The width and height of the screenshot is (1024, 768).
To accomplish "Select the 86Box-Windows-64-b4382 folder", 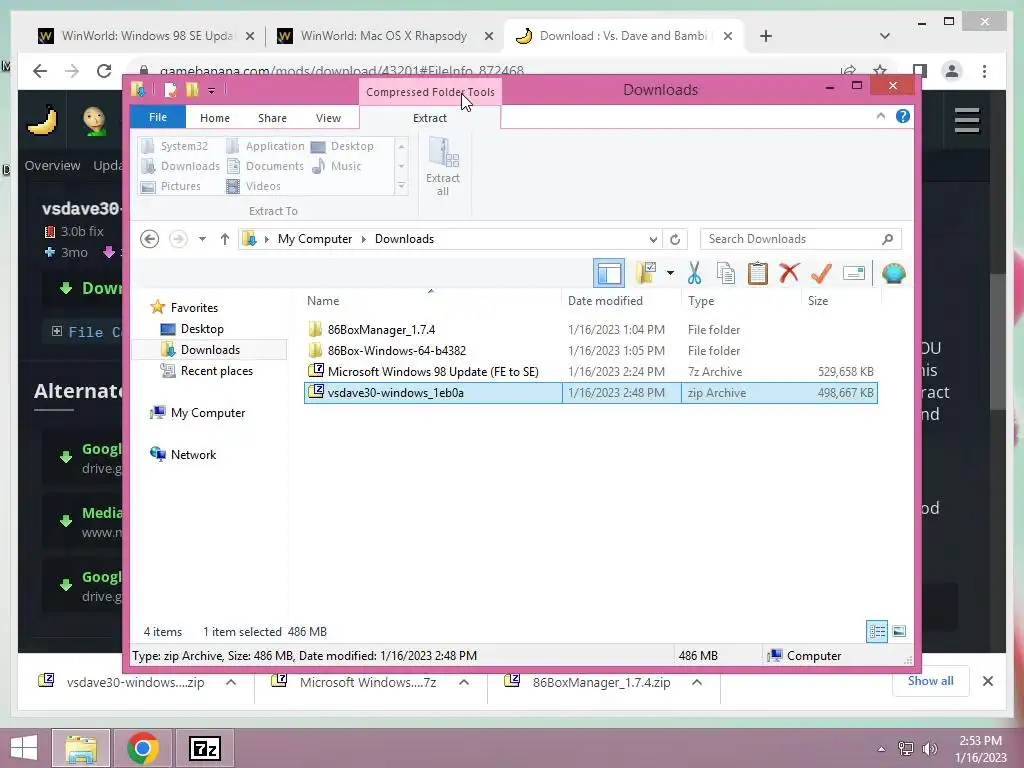I will point(396,351).
